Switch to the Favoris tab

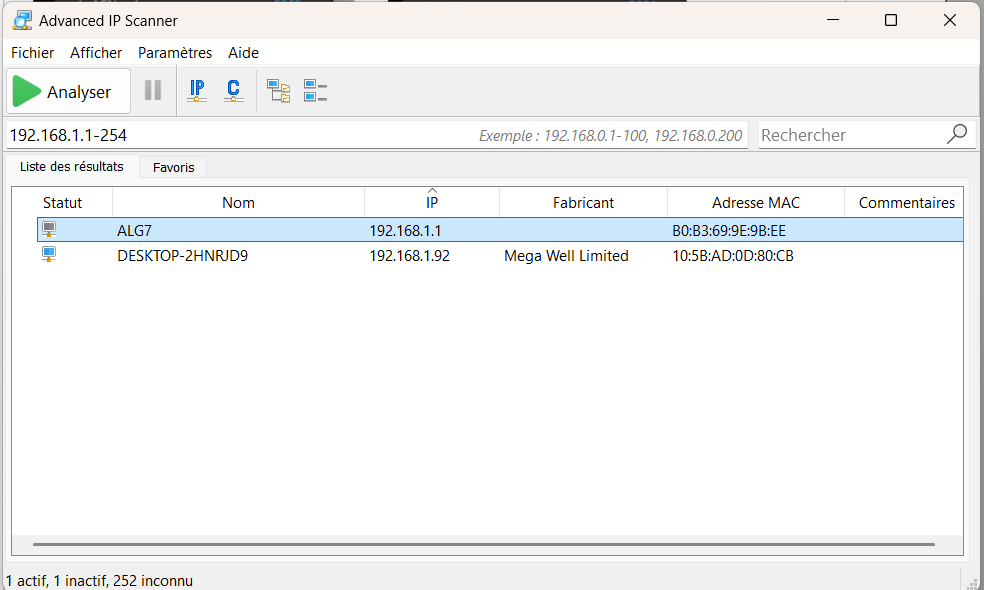tap(173, 167)
